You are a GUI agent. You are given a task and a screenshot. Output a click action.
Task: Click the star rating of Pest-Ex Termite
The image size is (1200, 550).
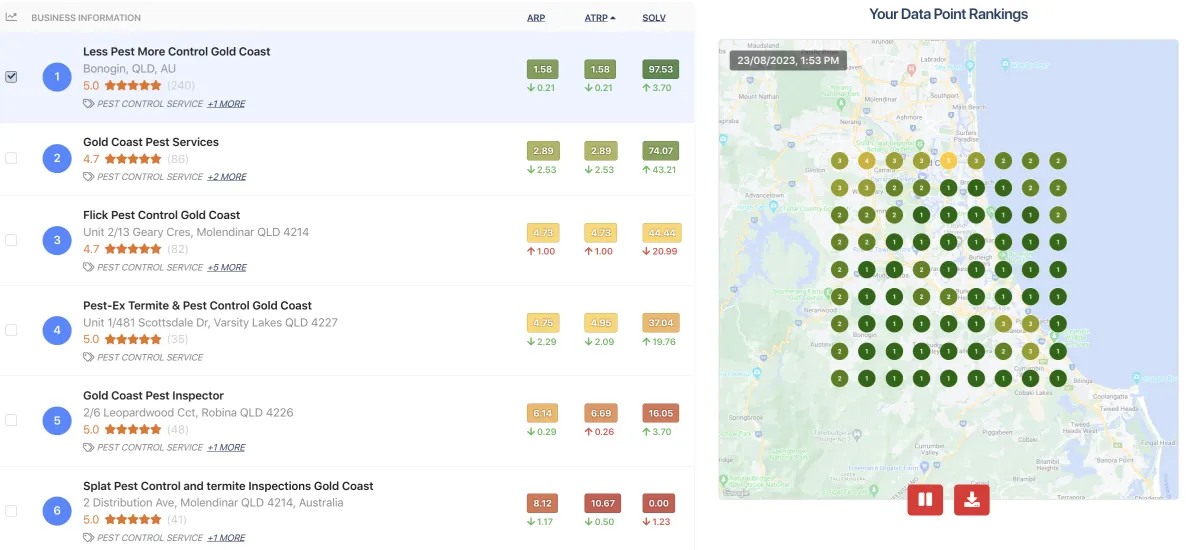pyautogui.click(x=133, y=339)
